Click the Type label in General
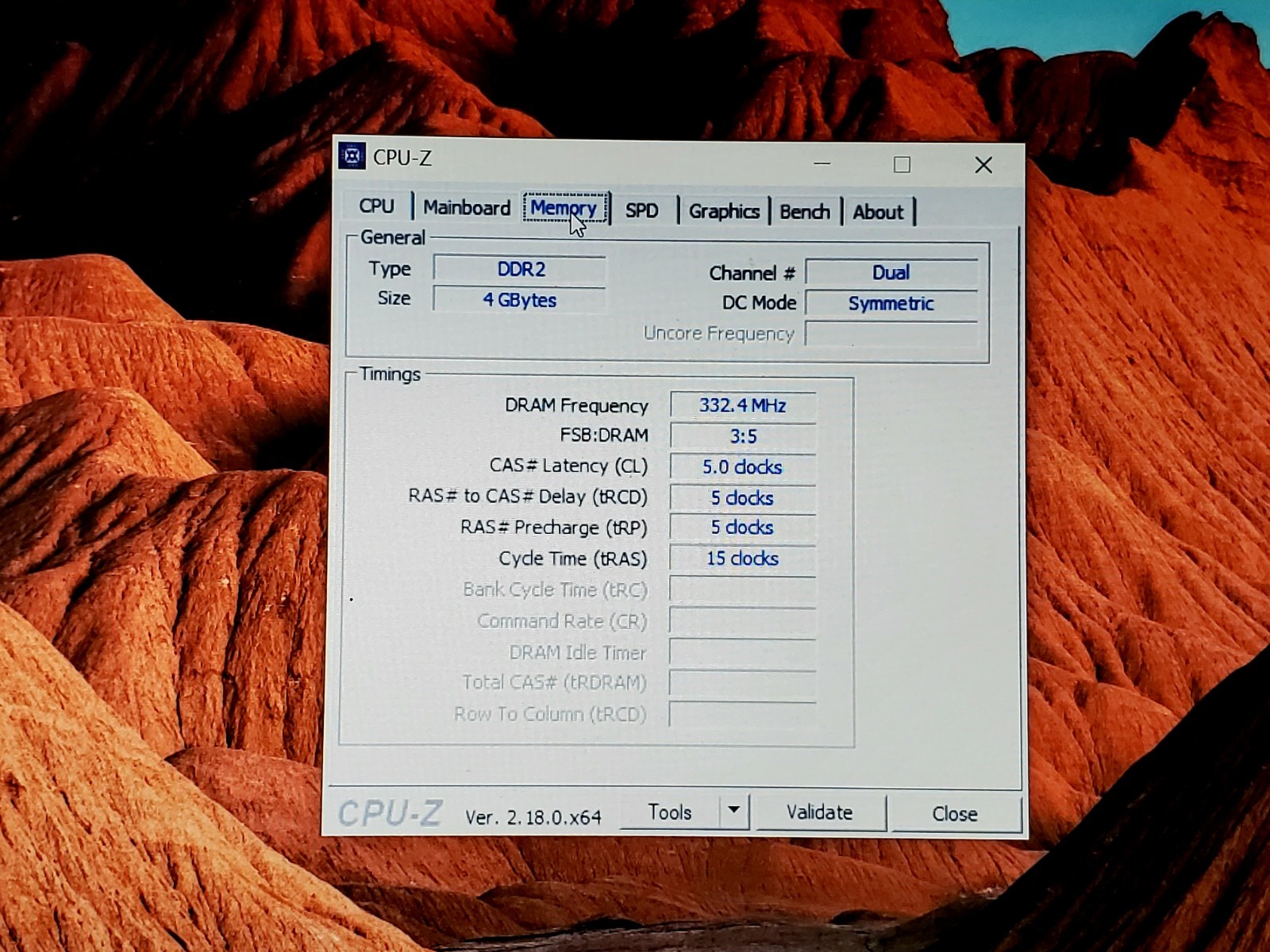Screen dimensions: 1270x952 coord(390,269)
